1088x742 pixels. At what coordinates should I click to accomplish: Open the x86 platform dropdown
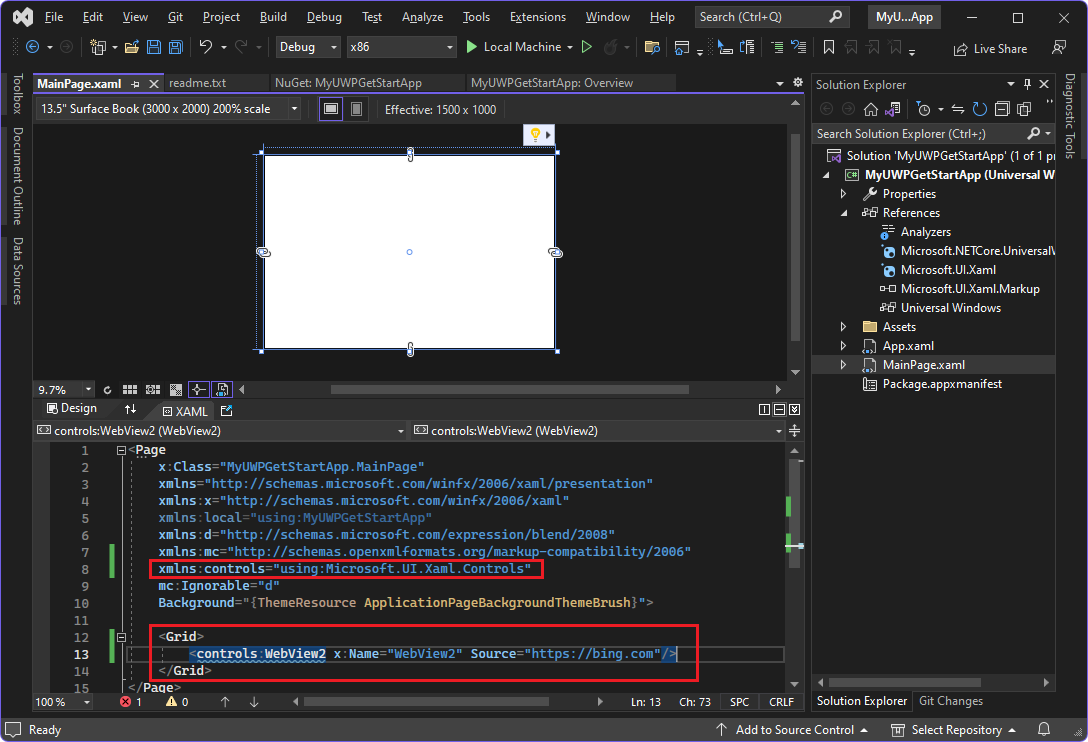(401, 46)
